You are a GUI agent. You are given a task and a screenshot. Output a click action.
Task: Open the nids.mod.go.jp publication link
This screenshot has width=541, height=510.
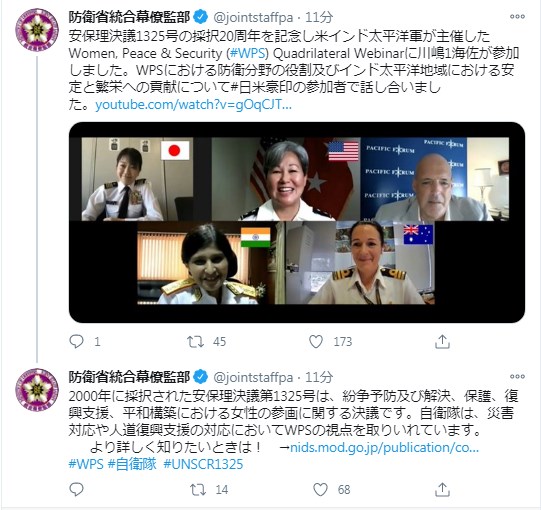click(384, 447)
